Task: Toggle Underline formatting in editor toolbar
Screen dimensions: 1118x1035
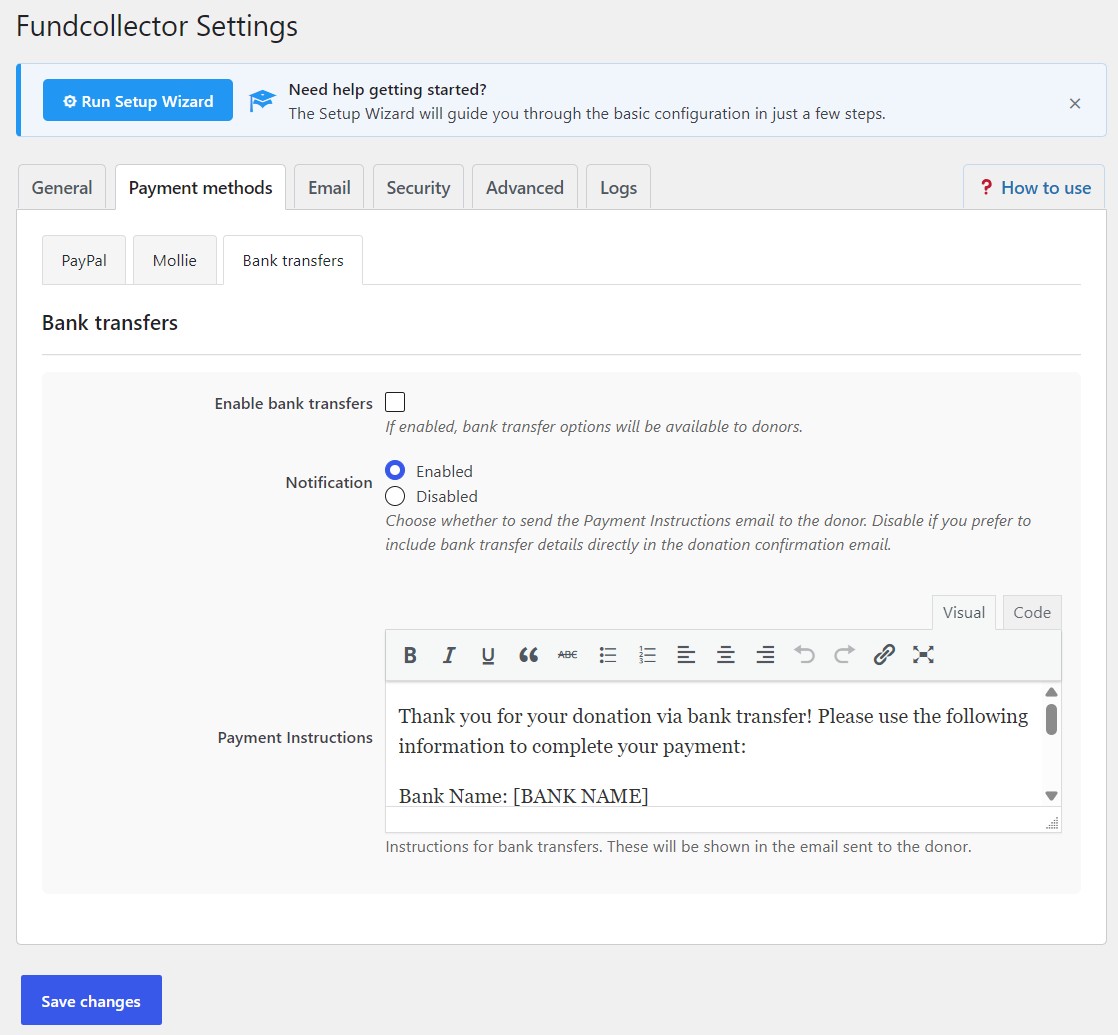Action: [x=488, y=655]
